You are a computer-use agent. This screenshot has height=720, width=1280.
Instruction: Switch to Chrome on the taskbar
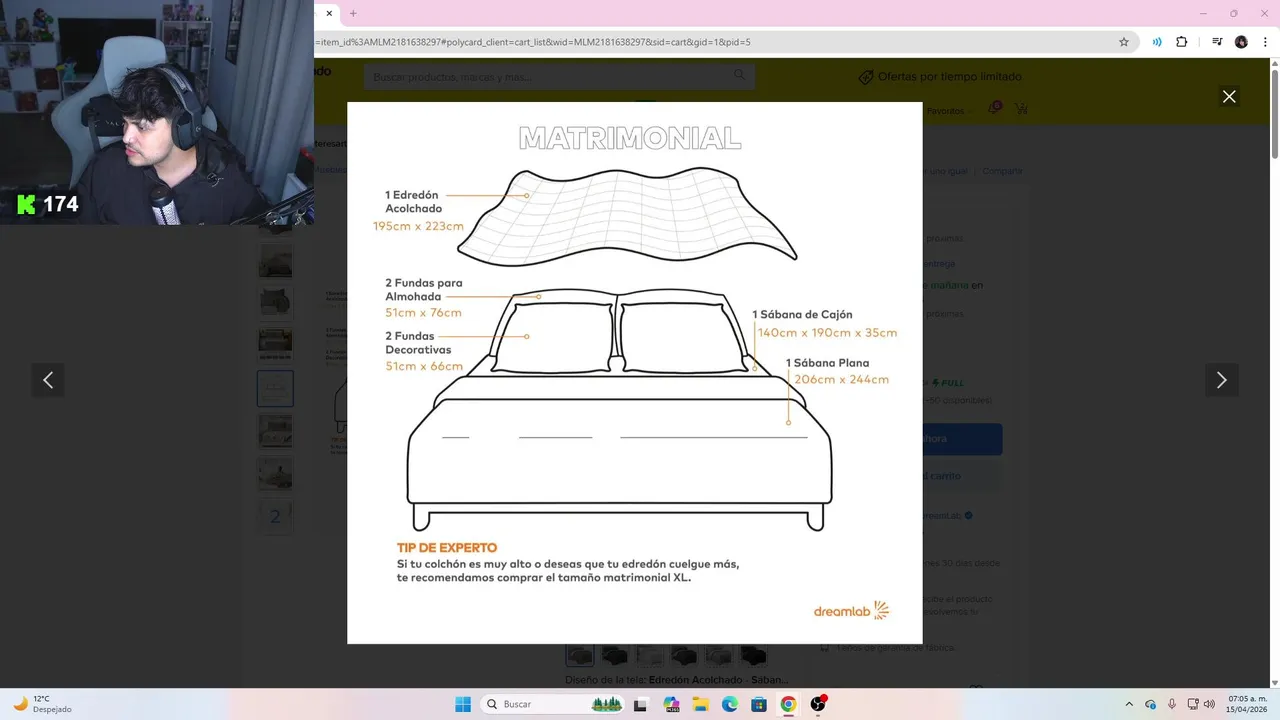pyautogui.click(x=788, y=704)
